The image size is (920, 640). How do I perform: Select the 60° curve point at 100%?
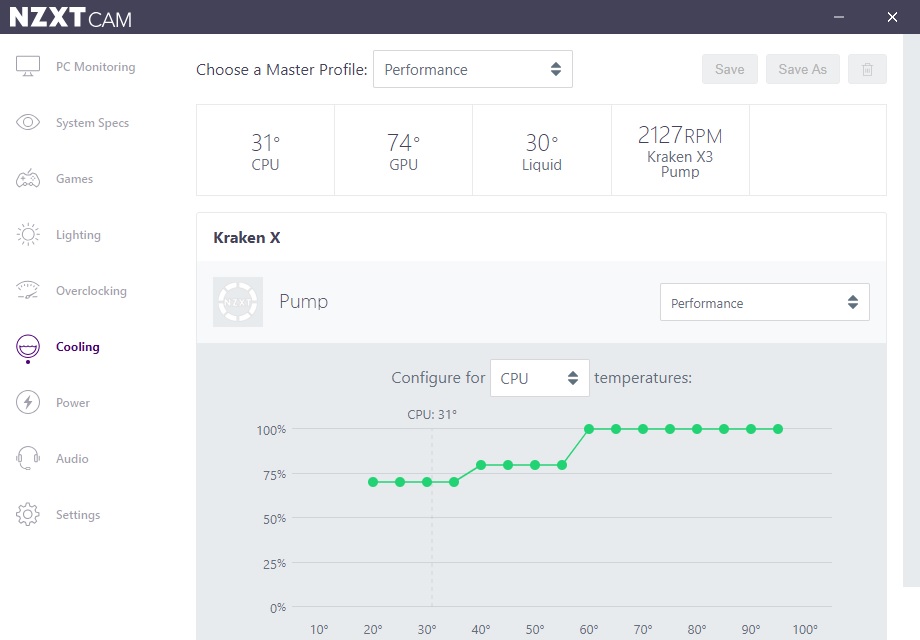pyautogui.click(x=589, y=429)
